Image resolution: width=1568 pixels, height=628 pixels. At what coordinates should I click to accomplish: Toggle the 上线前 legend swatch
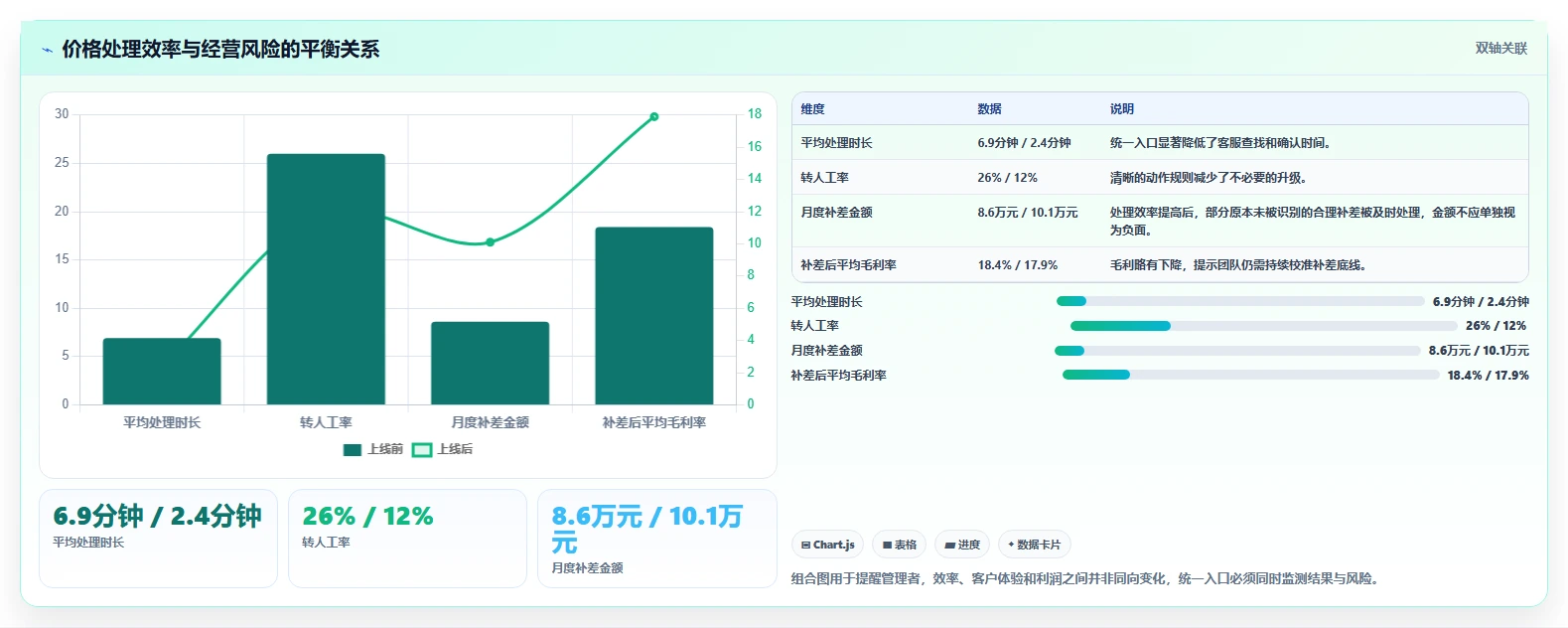coord(352,450)
